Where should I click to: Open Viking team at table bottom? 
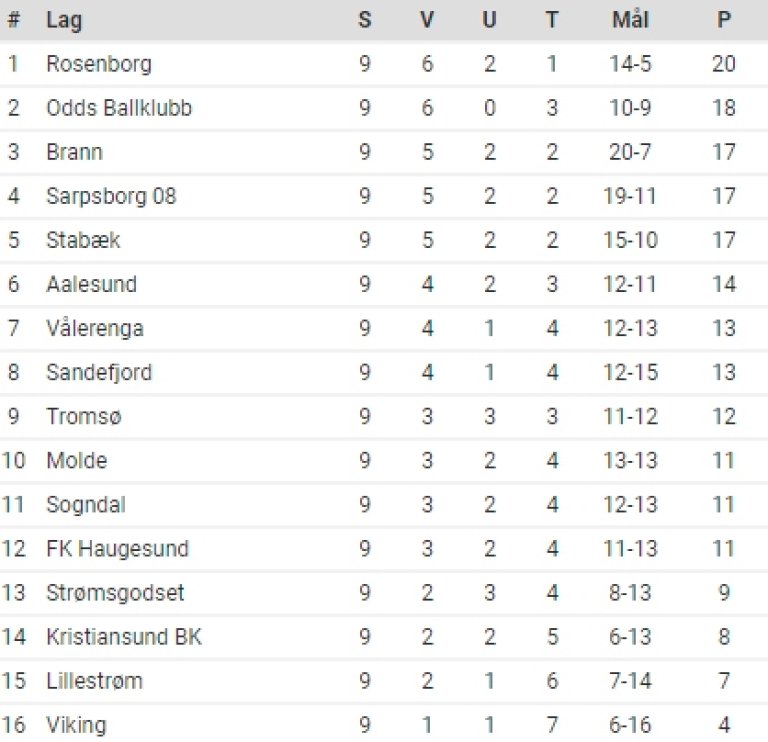pyautogui.click(x=76, y=724)
